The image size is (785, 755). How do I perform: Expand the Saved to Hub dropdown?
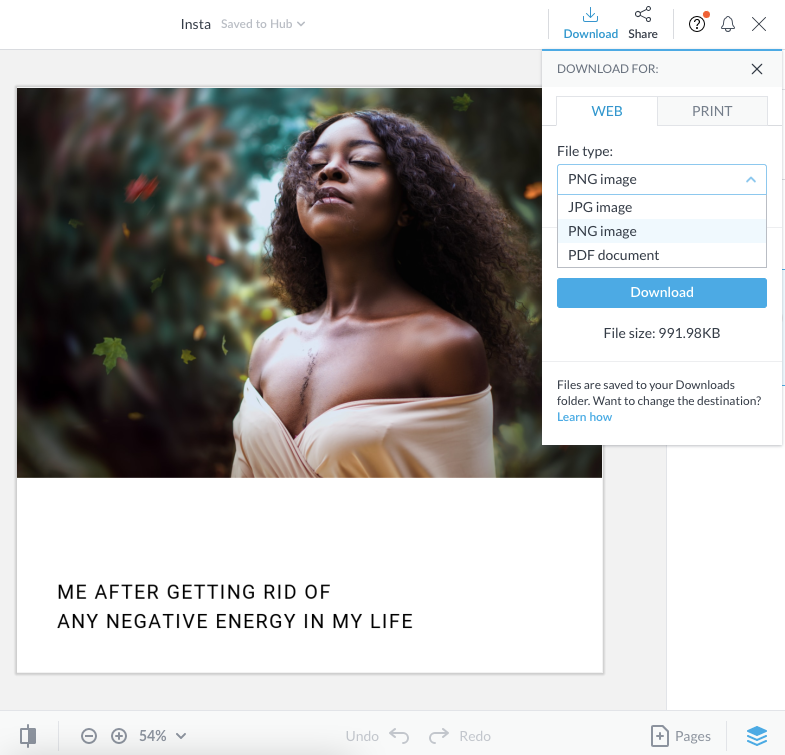pos(263,24)
